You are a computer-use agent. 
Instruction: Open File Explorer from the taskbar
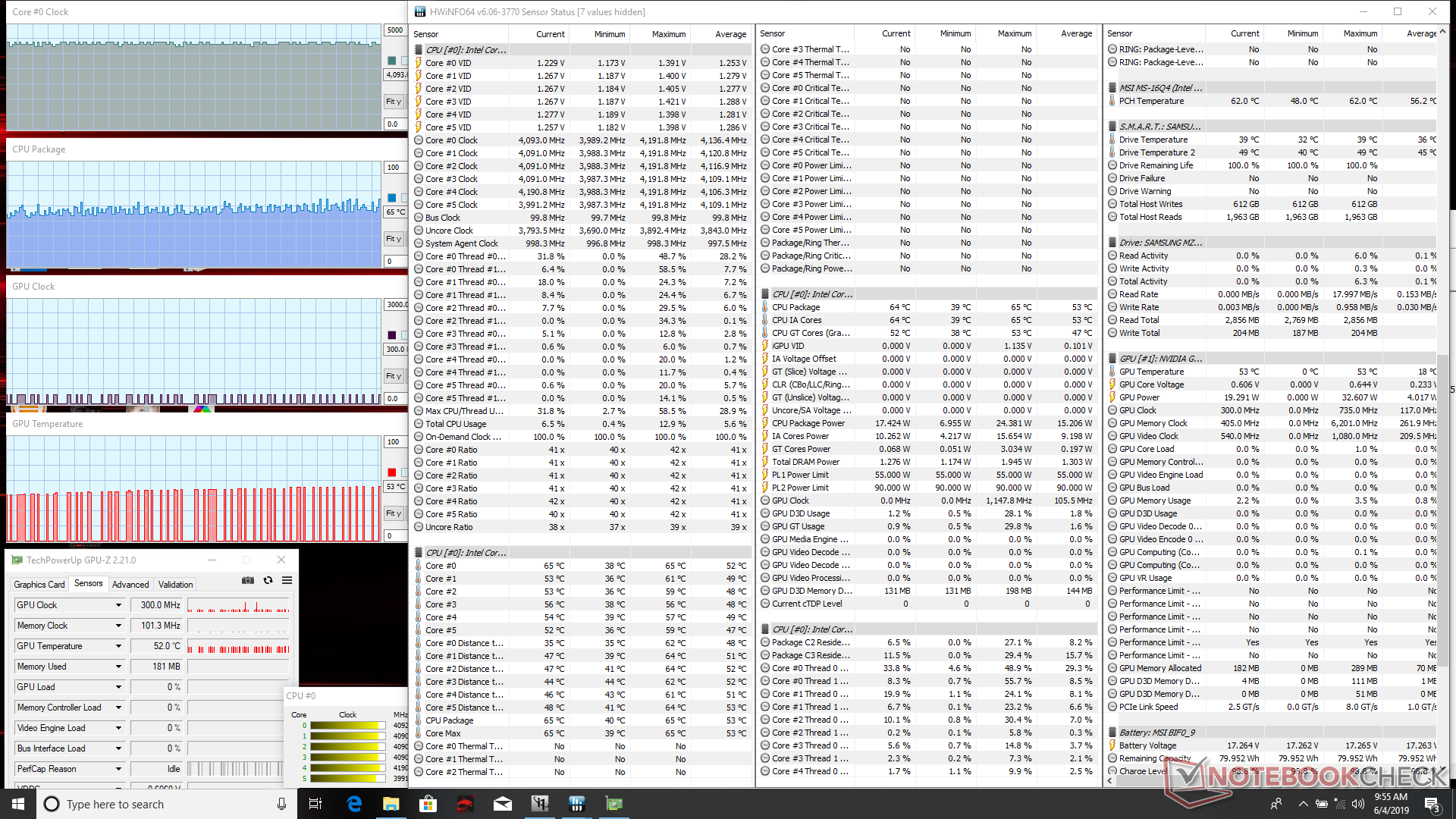(x=391, y=804)
